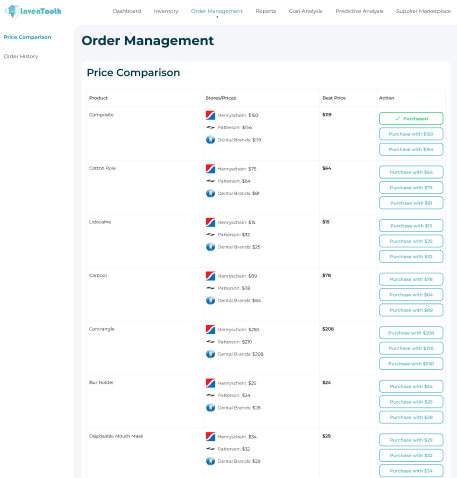Click the InvenTooth logo

(33, 11)
